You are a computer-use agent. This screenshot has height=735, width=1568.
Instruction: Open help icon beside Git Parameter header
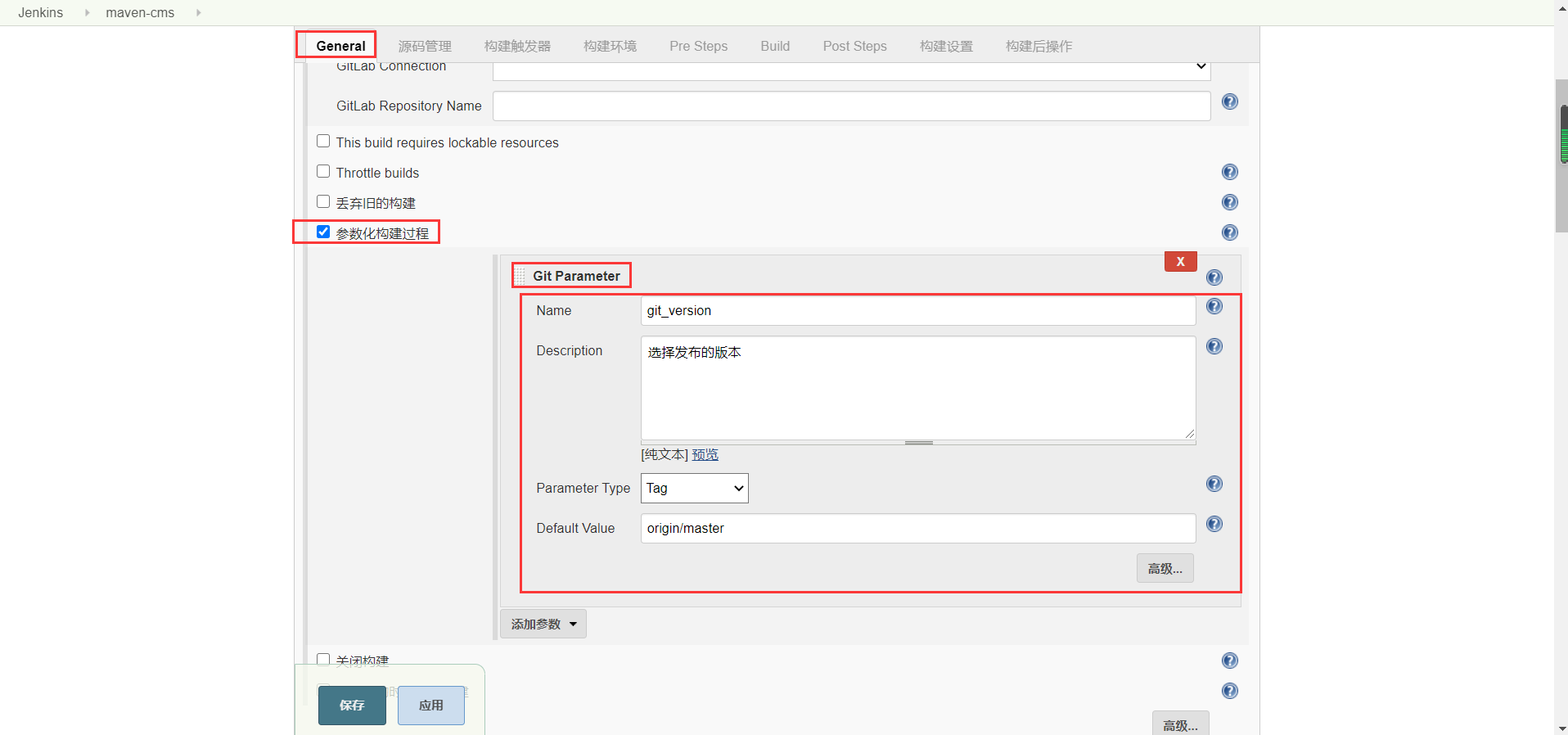coord(1214,277)
